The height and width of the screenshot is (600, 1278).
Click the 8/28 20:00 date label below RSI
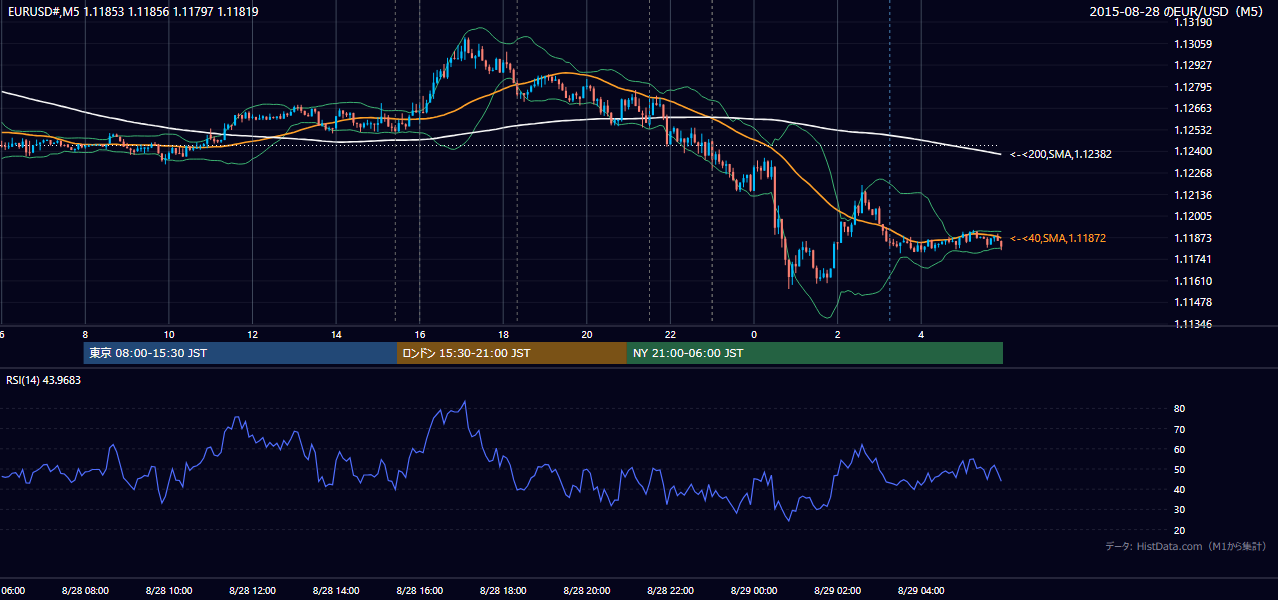[x=587, y=591]
